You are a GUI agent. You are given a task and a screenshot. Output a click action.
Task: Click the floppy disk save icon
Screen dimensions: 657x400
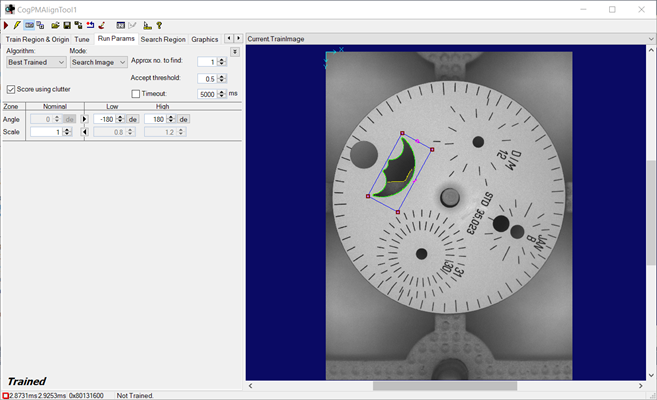(x=67, y=25)
